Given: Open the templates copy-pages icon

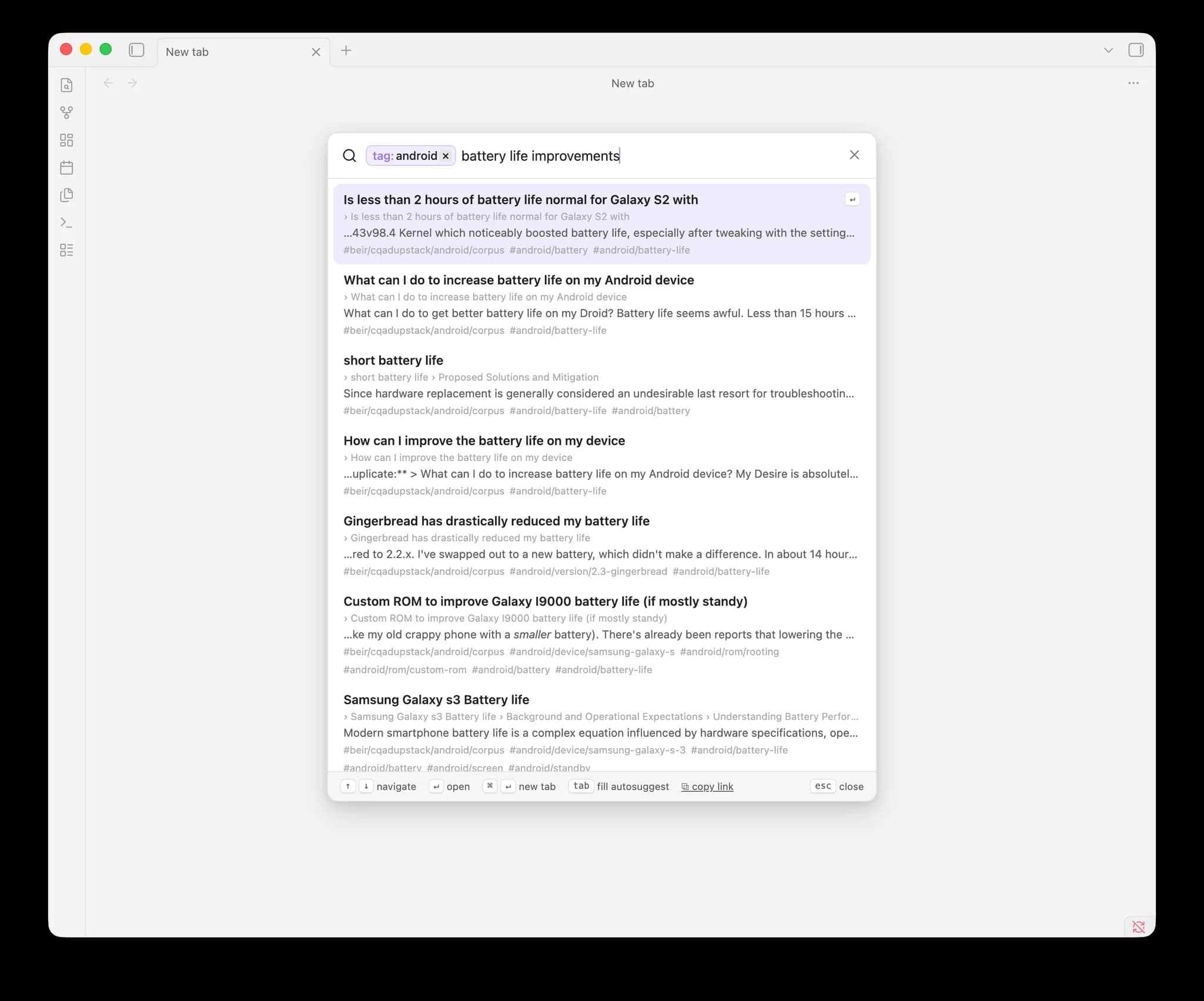Looking at the screenshot, I should pos(67,195).
